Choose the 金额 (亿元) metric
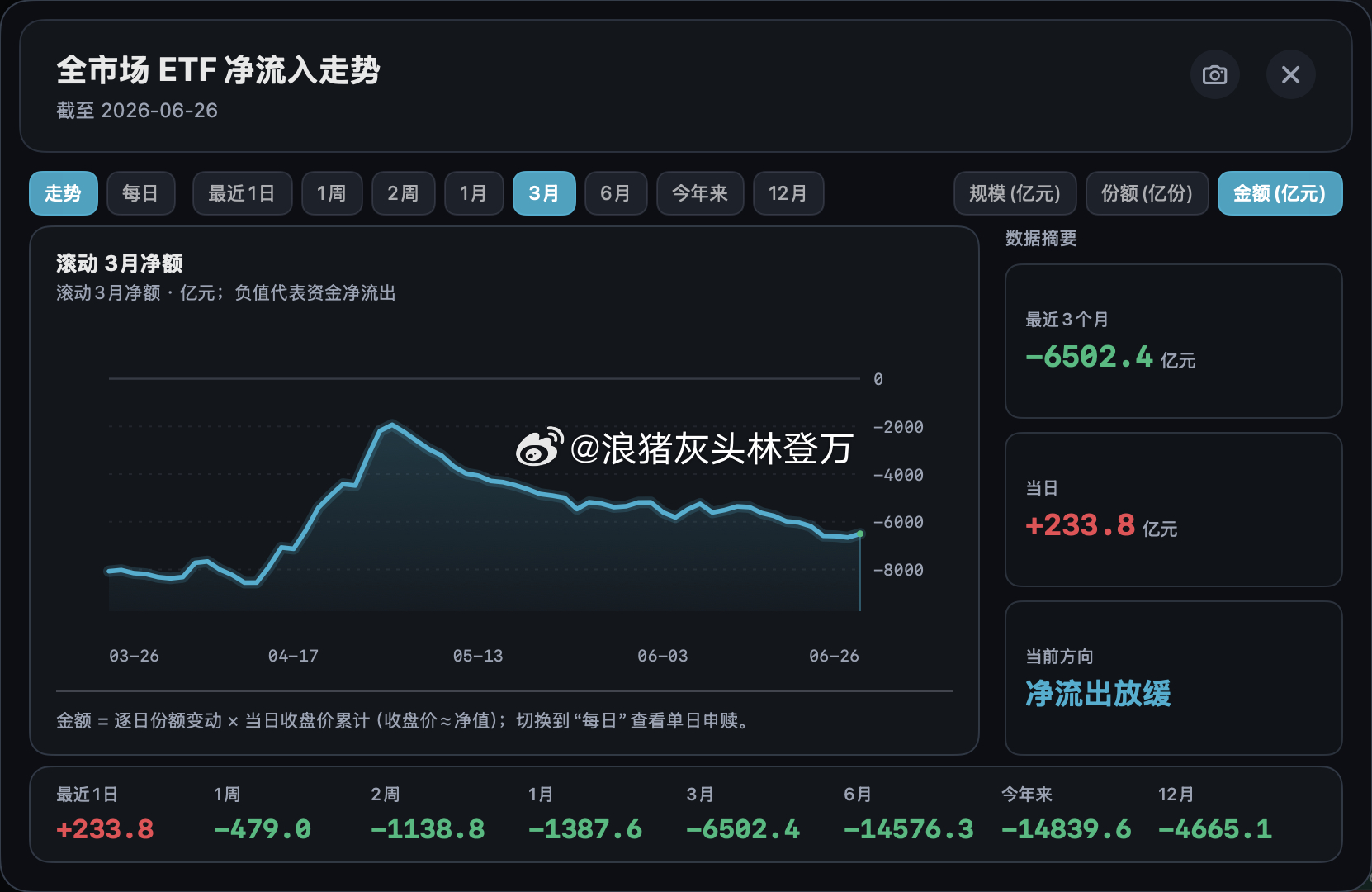Viewport: 1372px width, 892px height. [x=1280, y=193]
